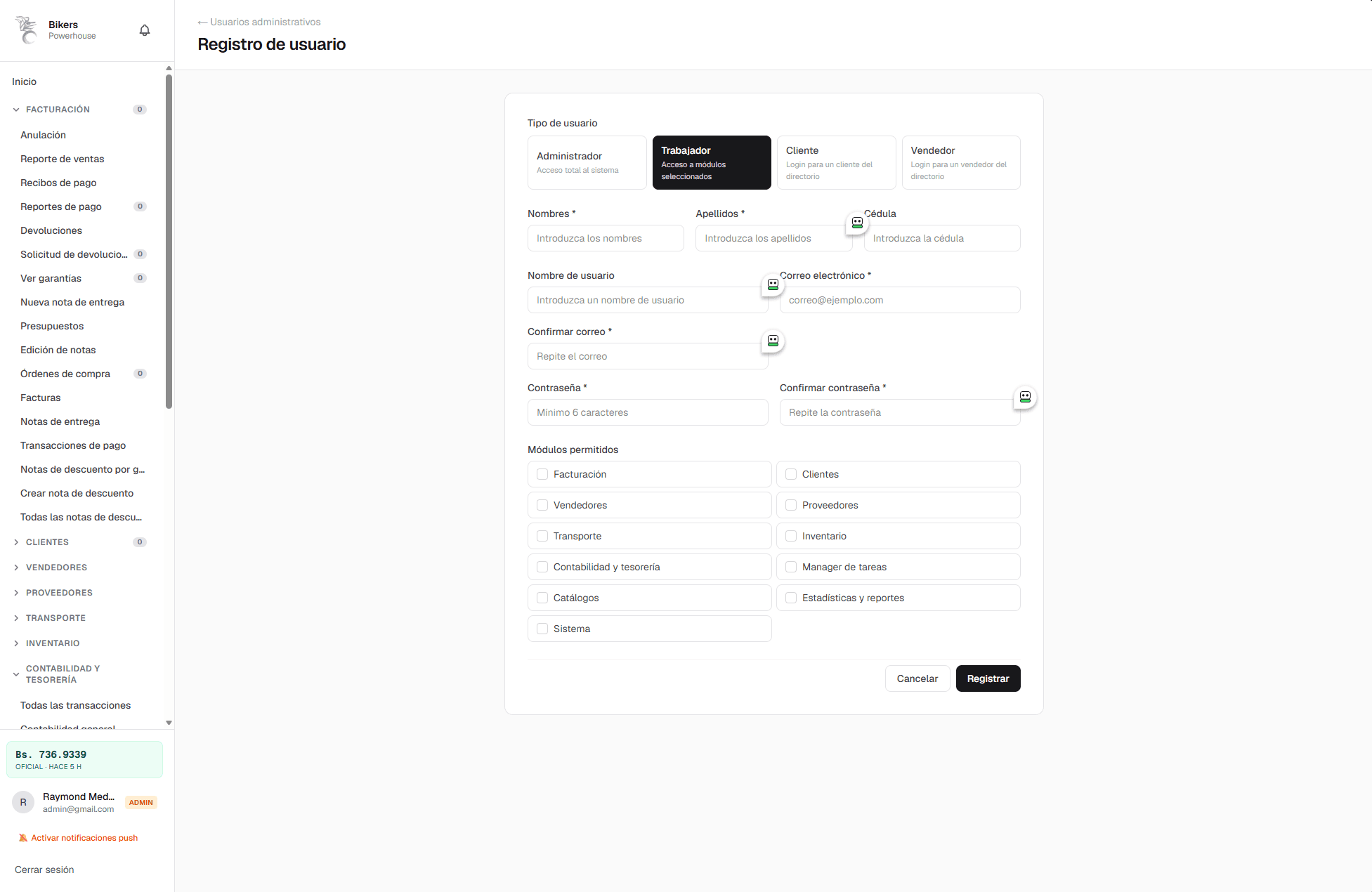Click the muted bell push notification icon
The width and height of the screenshot is (1372, 892).
click(23, 838)
